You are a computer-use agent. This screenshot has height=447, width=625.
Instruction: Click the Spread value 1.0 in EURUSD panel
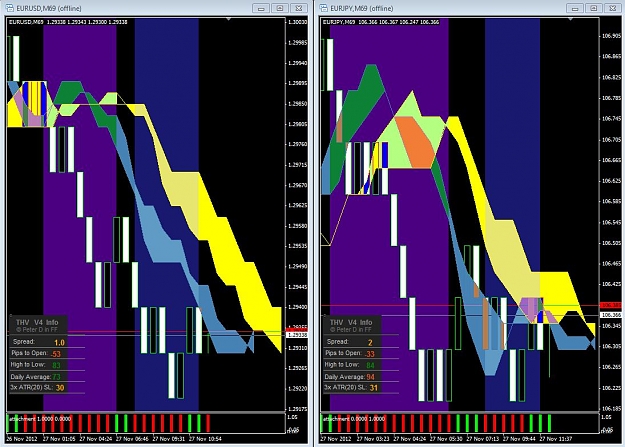[59, 343]
